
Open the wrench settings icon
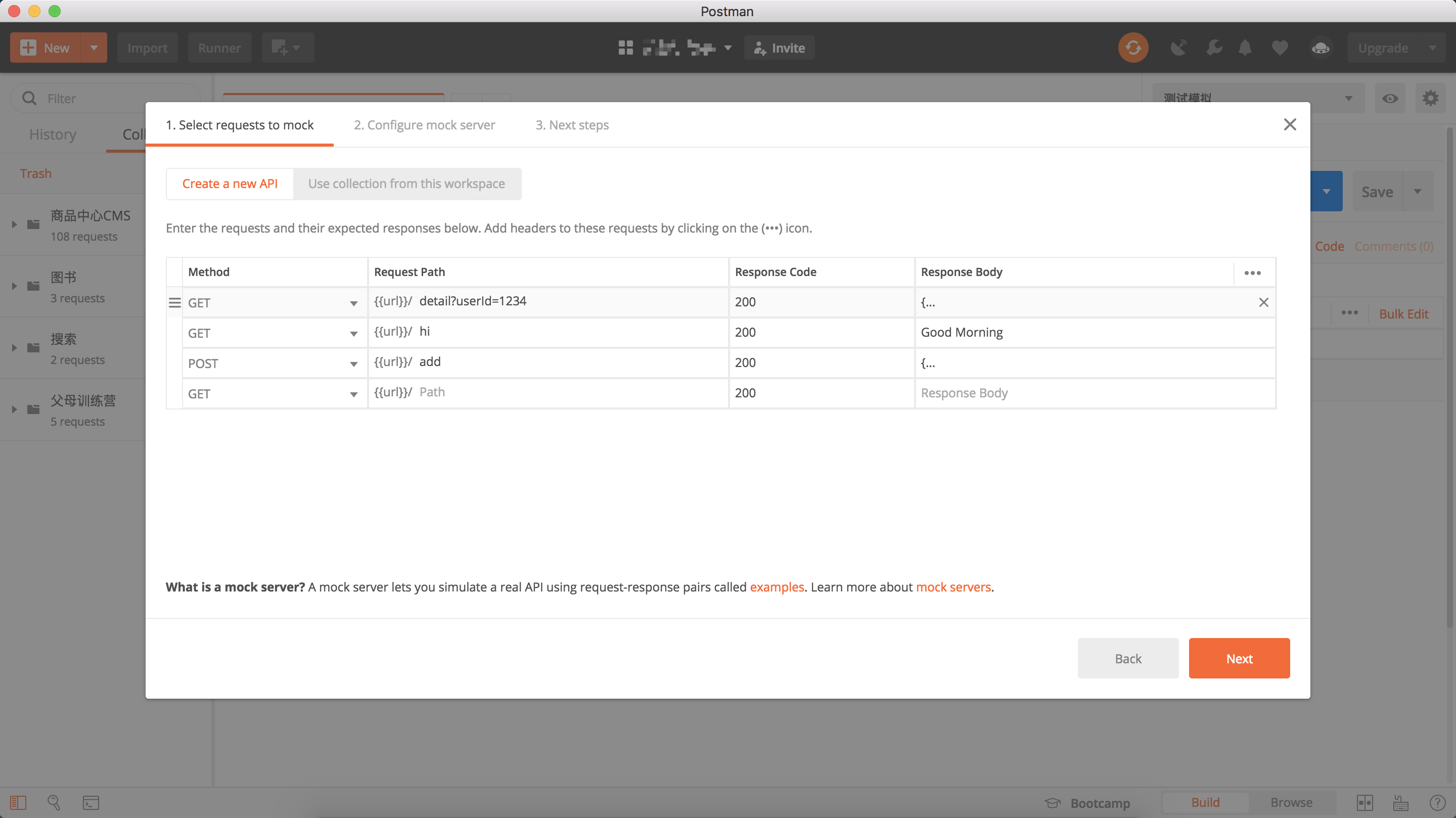click(x=1213, y=48)
